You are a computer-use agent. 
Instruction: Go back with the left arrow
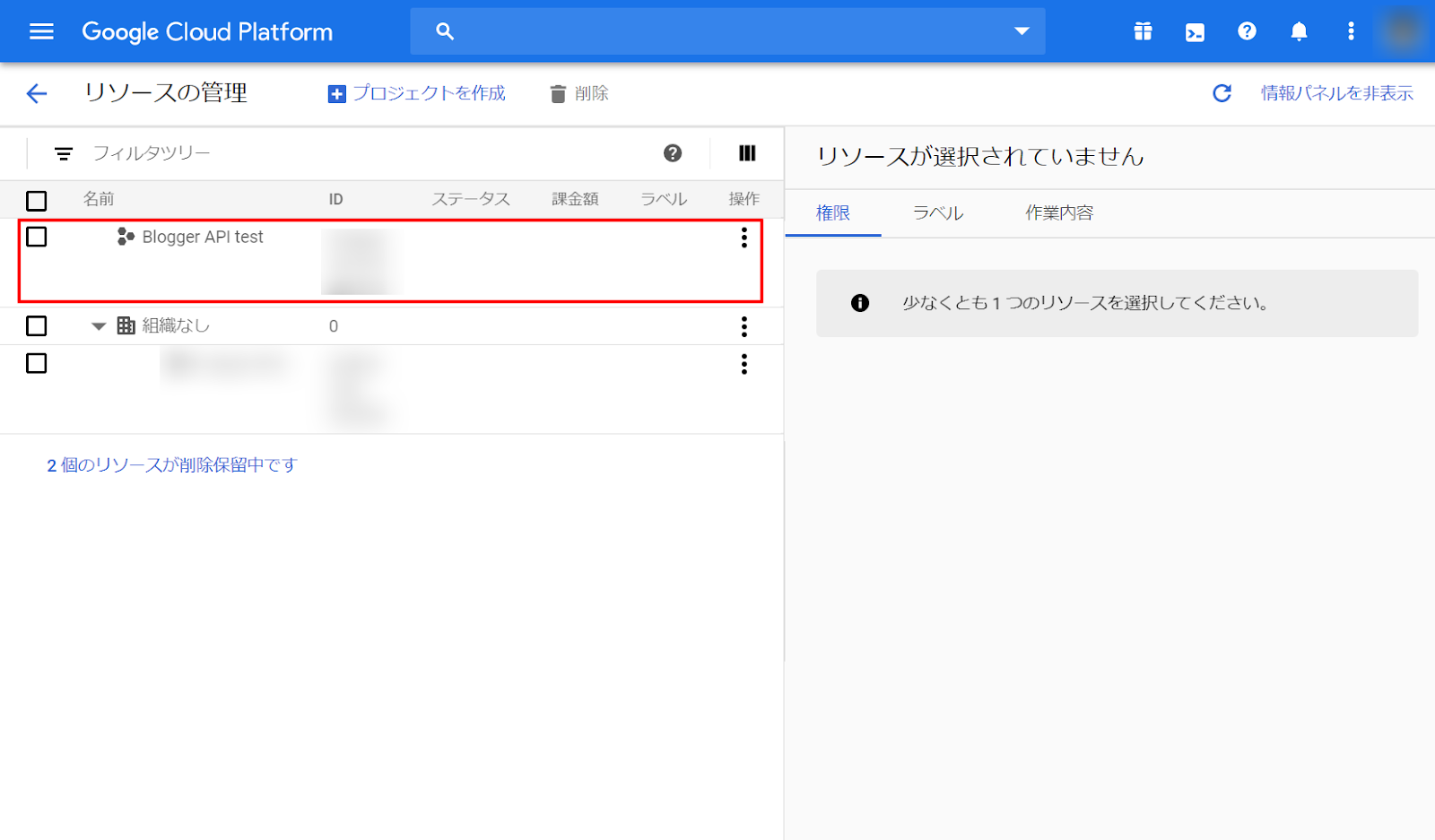tap(37, 93)
